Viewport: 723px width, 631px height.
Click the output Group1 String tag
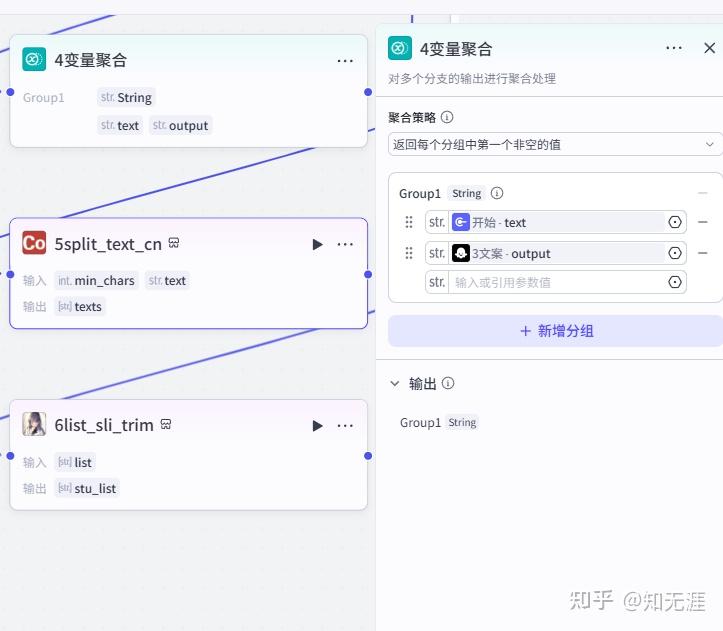click(462, 423)
